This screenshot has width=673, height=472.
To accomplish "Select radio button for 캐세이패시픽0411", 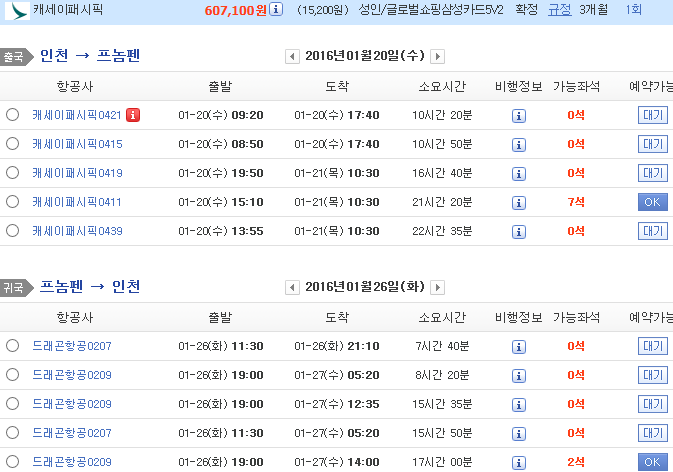I will [x=12, y=201].
